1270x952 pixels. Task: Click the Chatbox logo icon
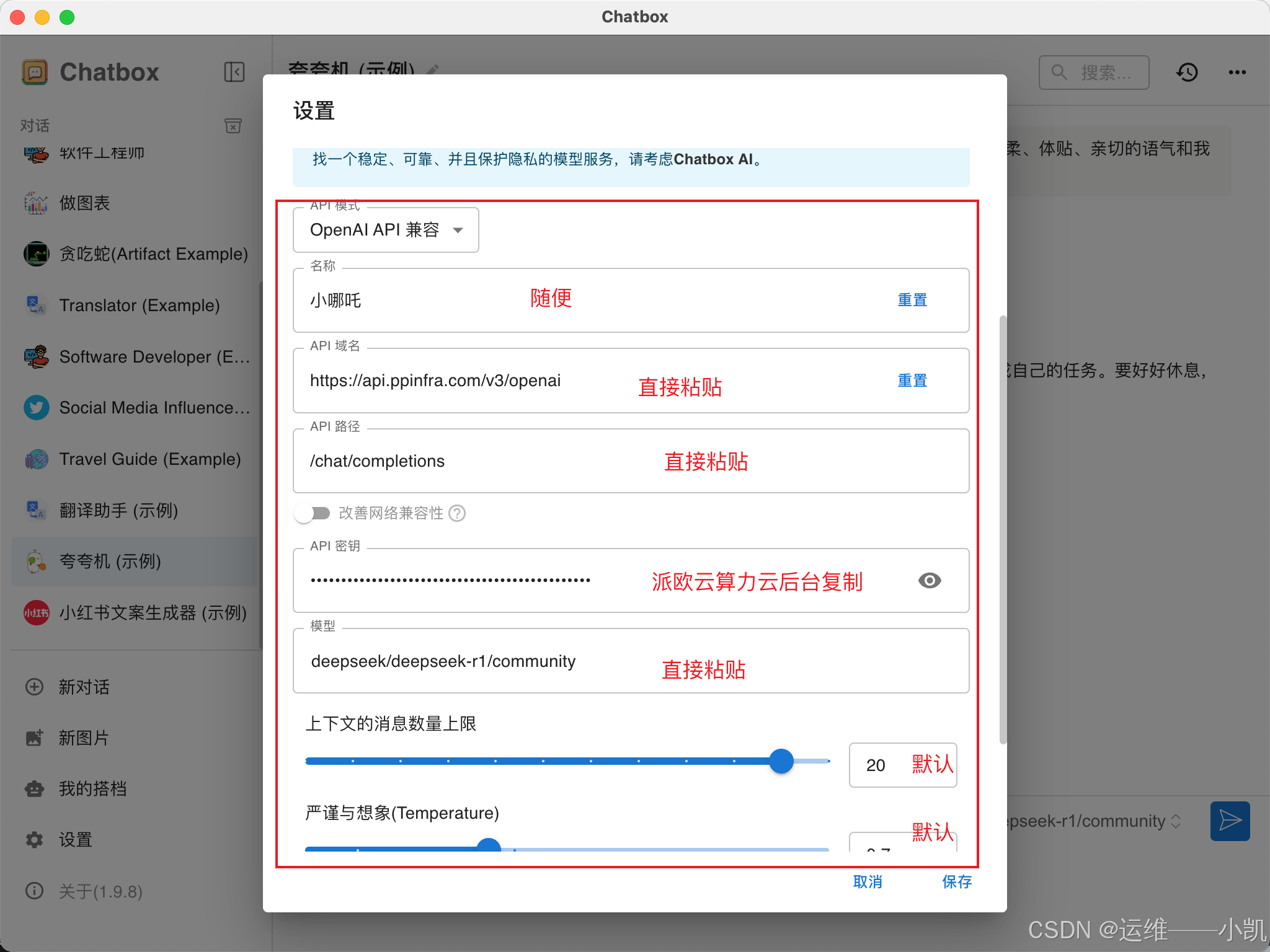35,72
